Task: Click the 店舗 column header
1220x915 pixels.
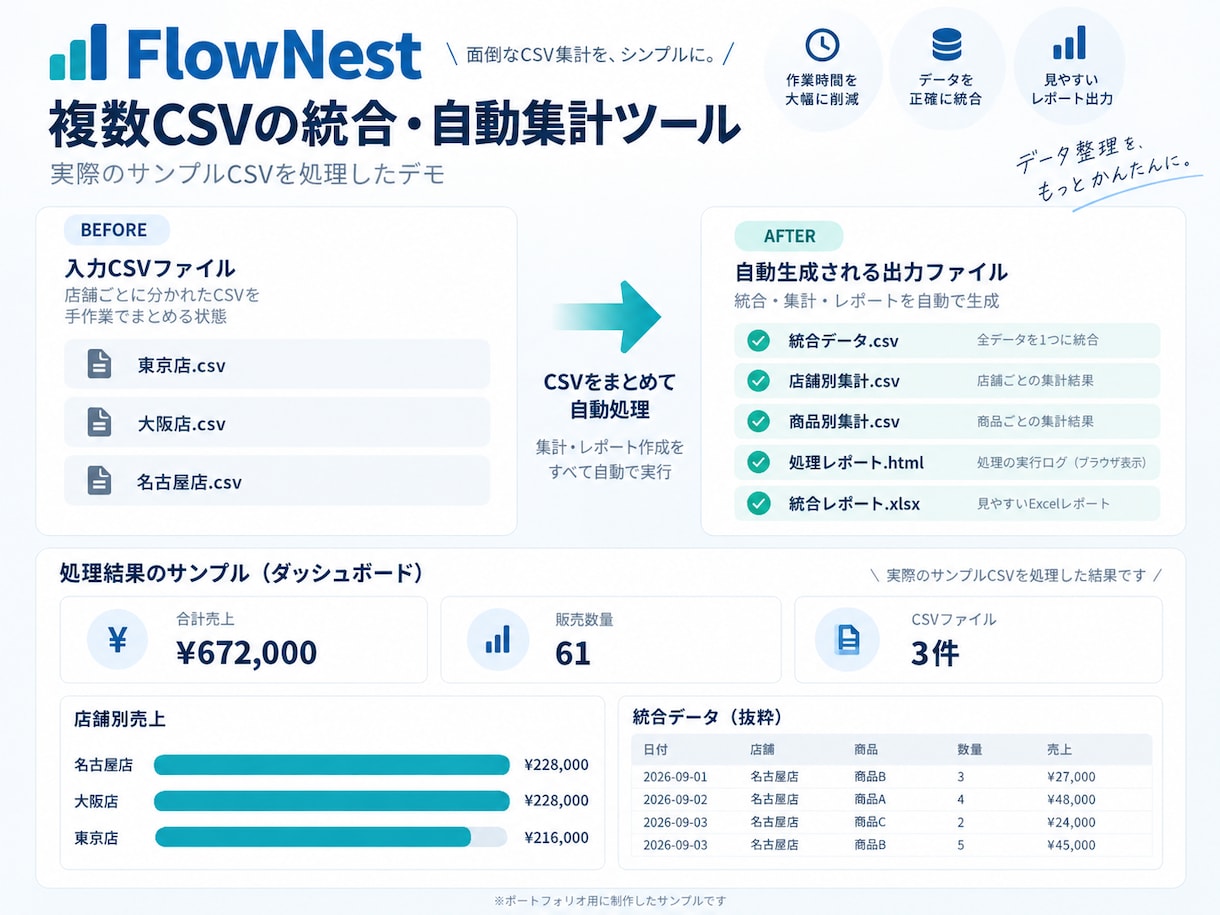Action: (762, 749)
